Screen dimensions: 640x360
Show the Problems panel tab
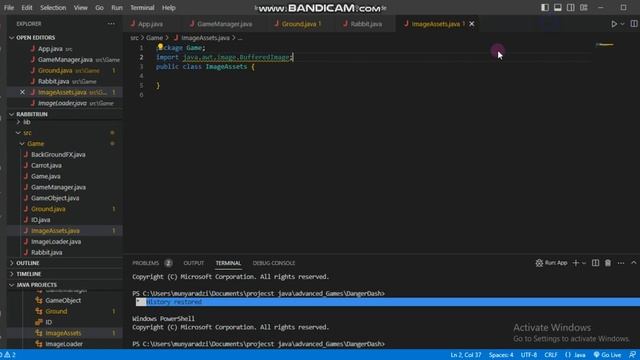click(x=152, y=263)
